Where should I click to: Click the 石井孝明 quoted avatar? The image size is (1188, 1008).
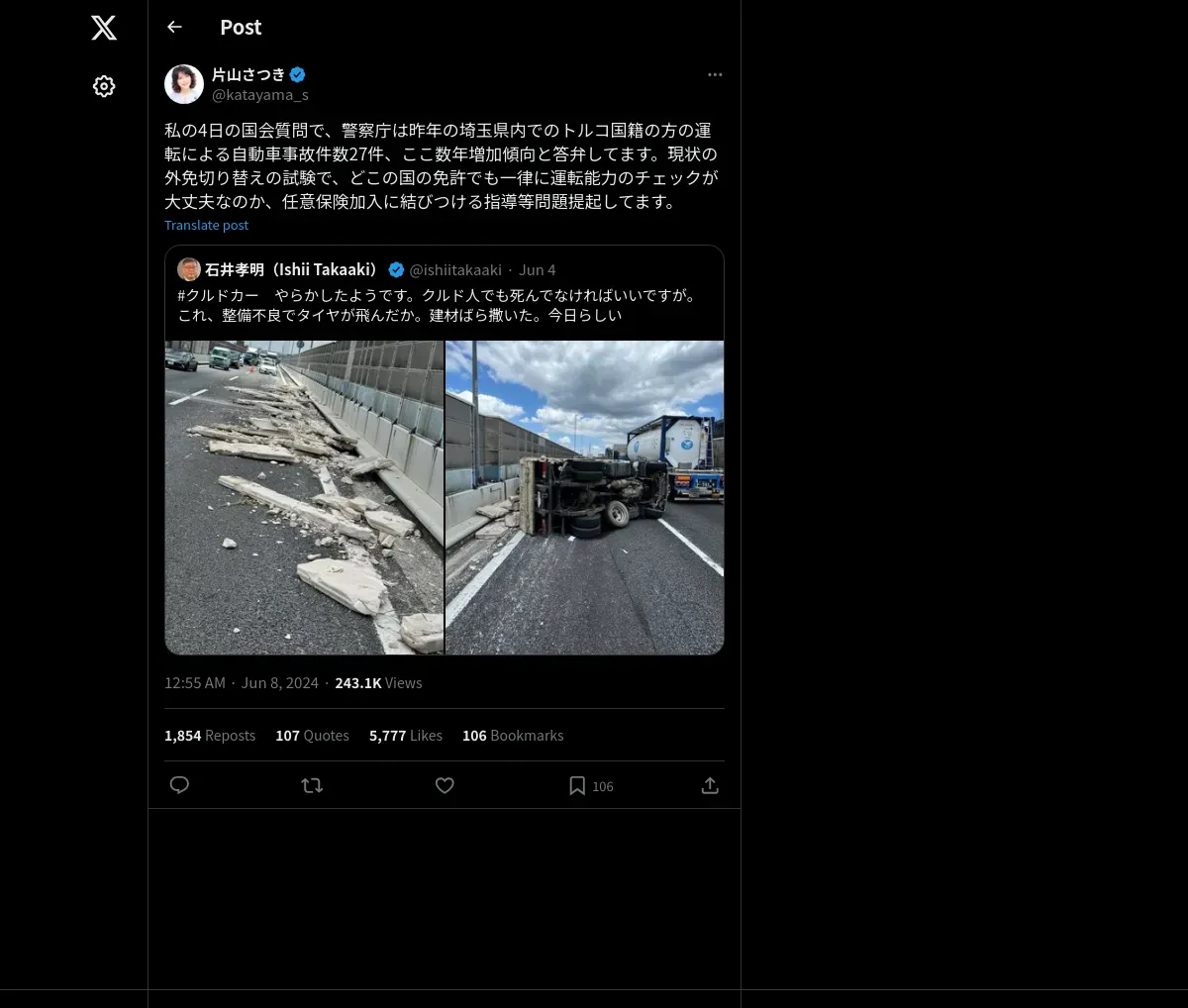(189, 269)
